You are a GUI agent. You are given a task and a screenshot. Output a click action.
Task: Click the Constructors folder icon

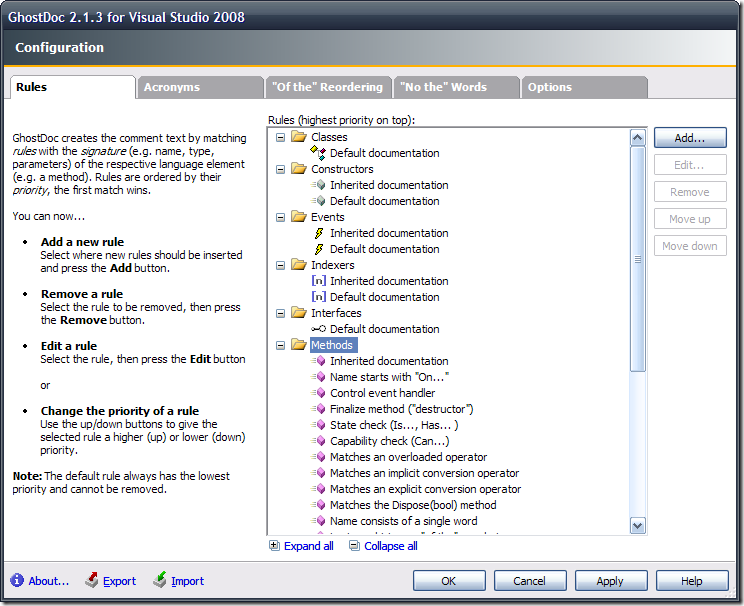(299, 168)
